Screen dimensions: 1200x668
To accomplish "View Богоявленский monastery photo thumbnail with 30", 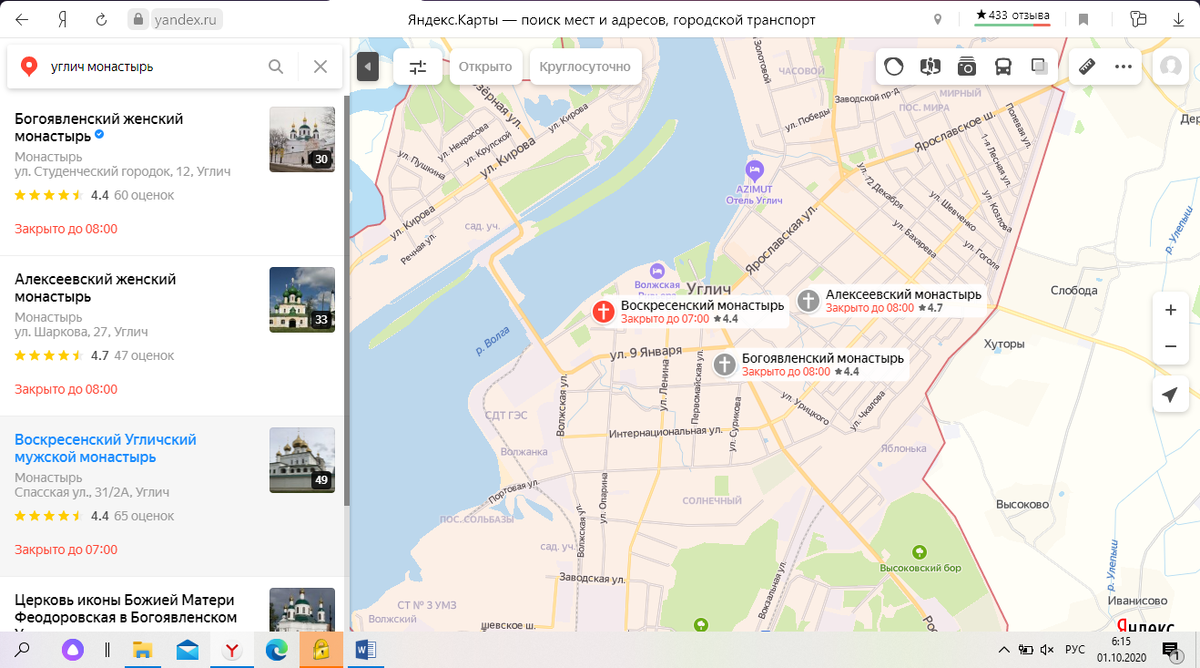I will click(x=302, y=139).
